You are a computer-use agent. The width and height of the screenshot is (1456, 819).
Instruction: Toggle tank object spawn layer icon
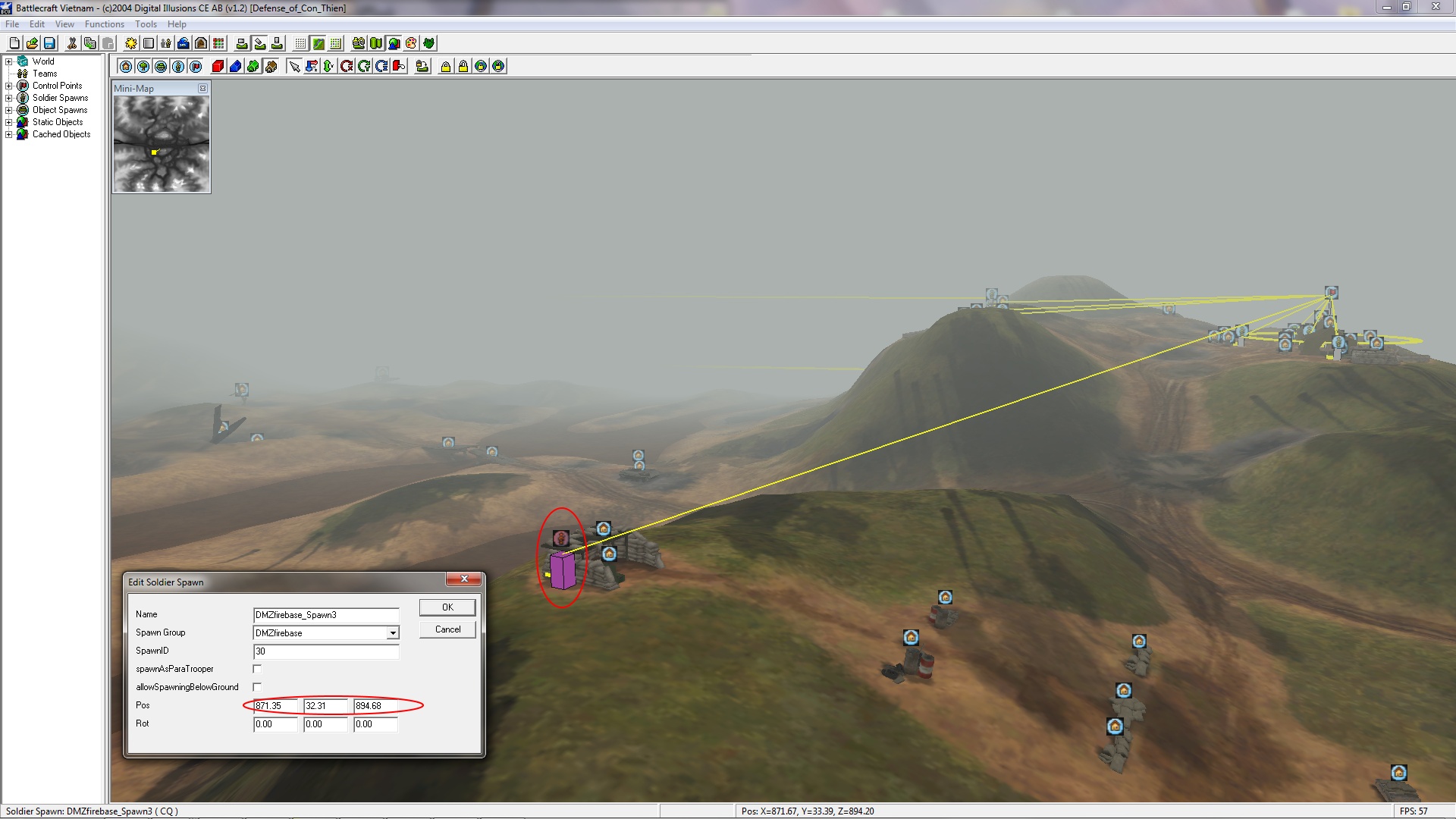[x=161, y=66]
